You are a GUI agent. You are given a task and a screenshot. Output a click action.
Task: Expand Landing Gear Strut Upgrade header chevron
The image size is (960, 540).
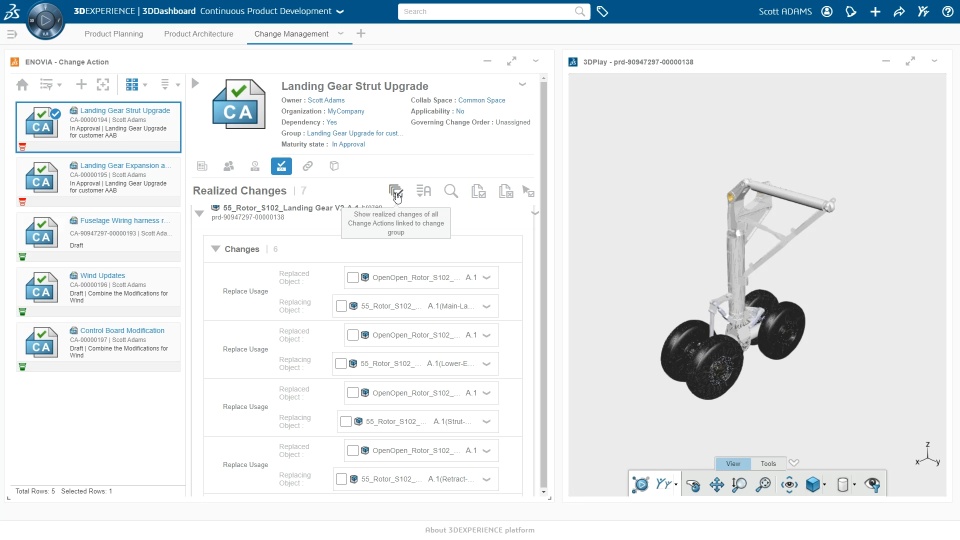(522, 84)
